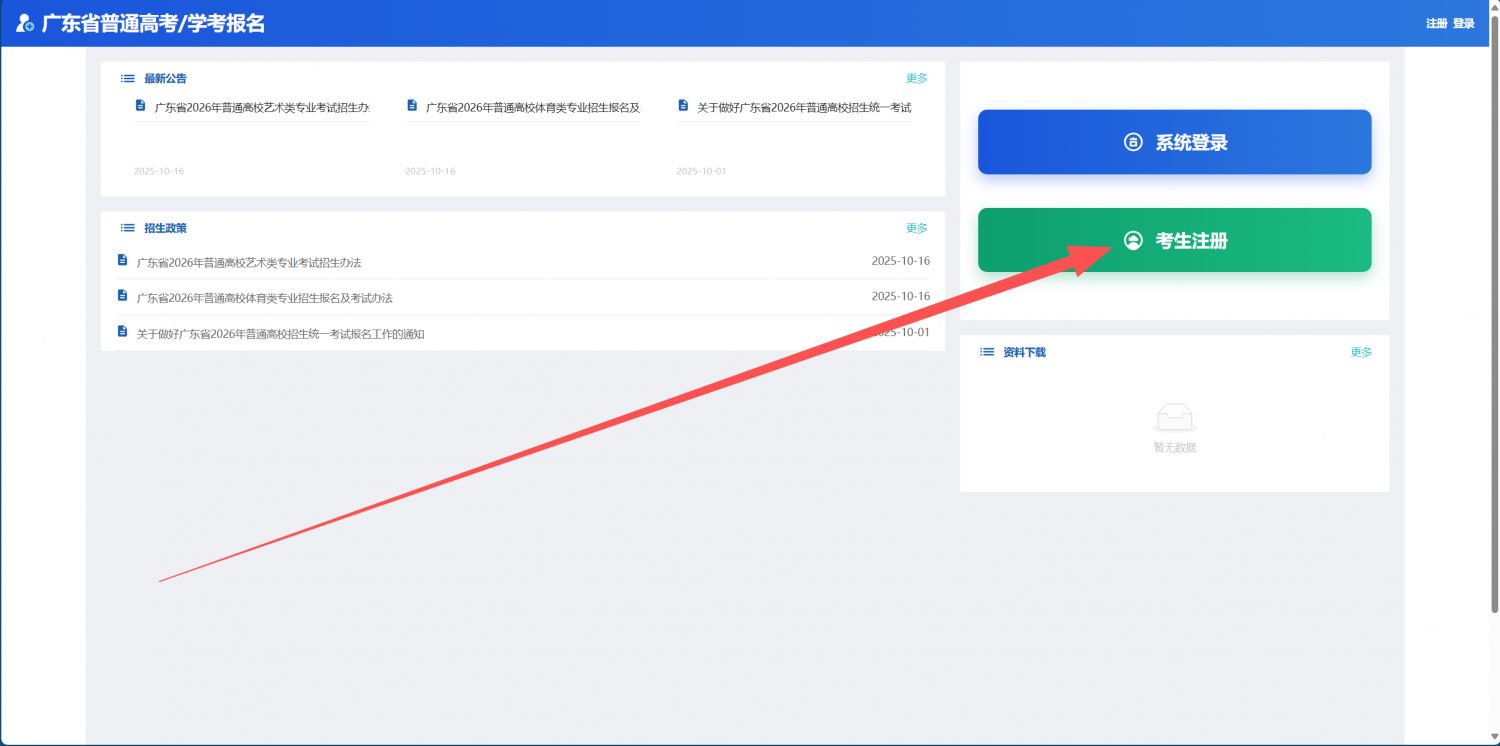Viewport: 1500px width, 746px height.
Task: Click document icon of 体育类 notice in 最新公告
Action: click(x=411, y=105)
